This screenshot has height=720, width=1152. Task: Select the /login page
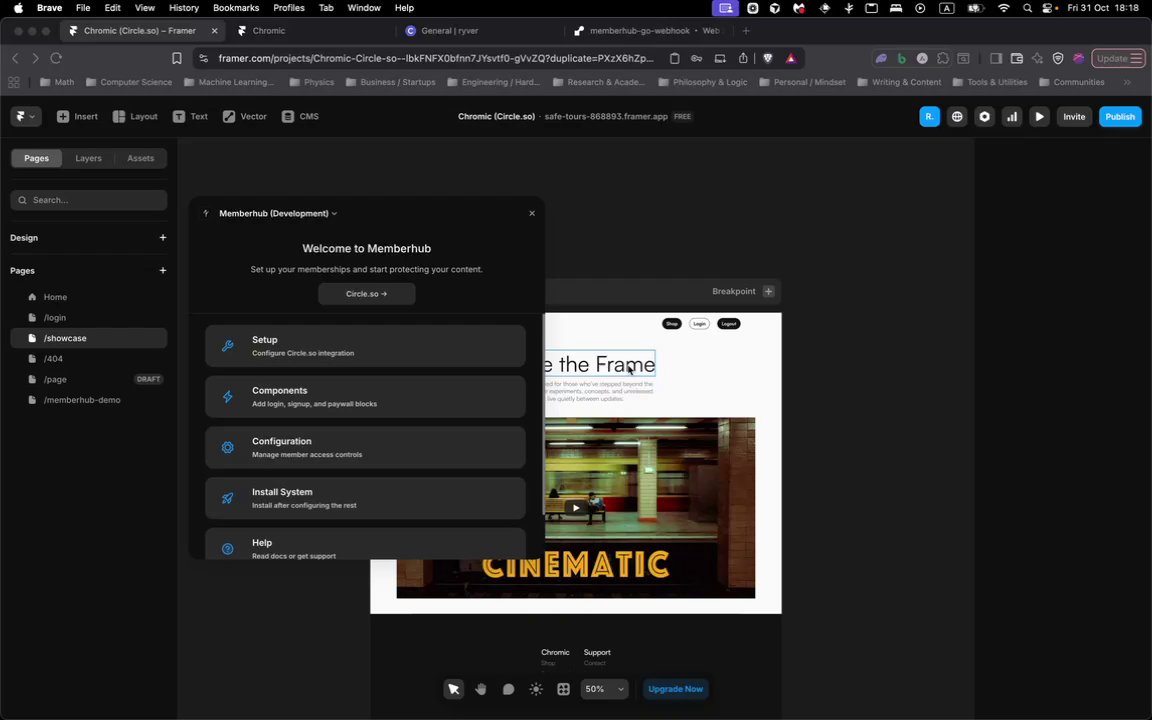pos(89,317)
